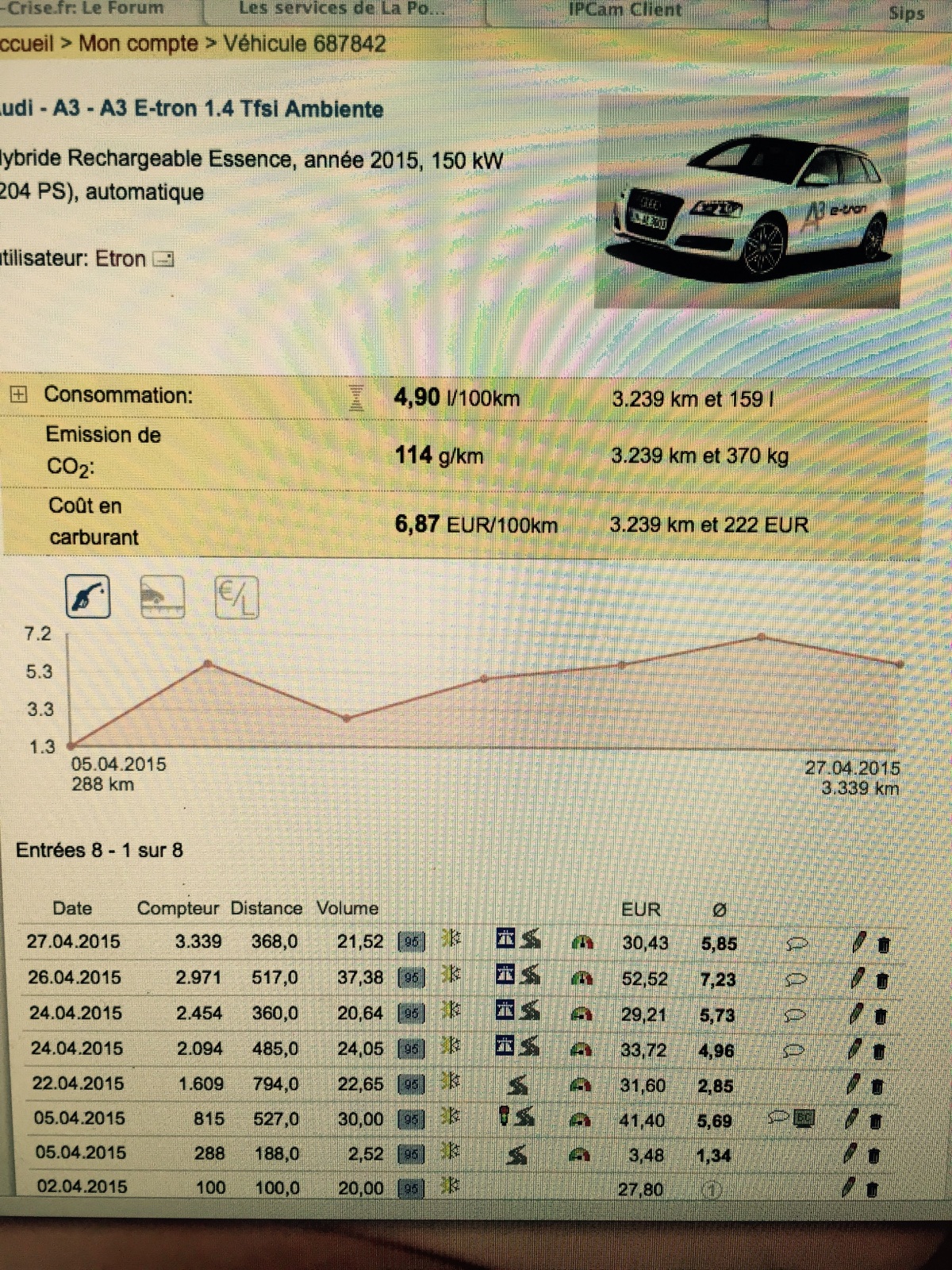Click the Compteur column header
The height and width of the screenshot is (1270, 952).
pyautogui.click(x=178, y=908)
